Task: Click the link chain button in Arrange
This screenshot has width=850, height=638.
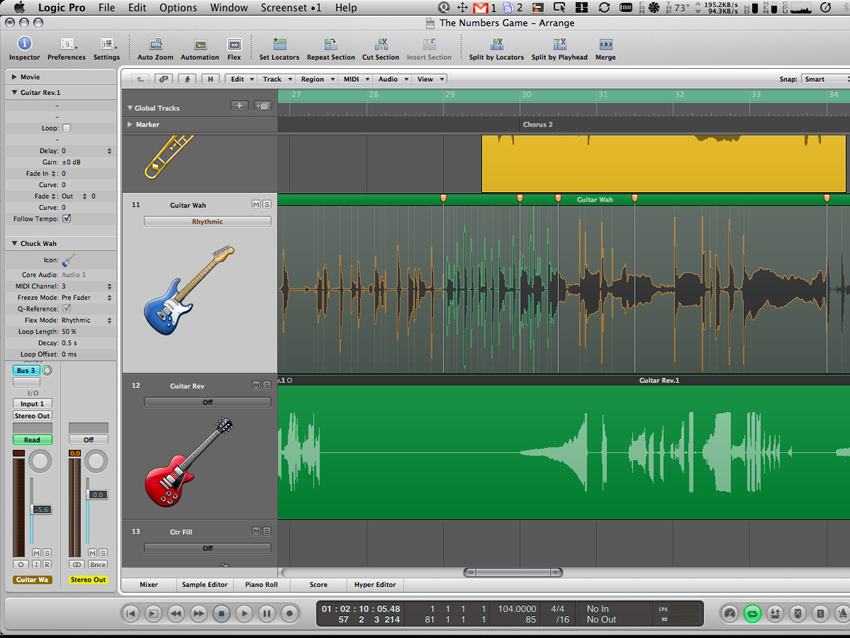Action: [163, 79]
